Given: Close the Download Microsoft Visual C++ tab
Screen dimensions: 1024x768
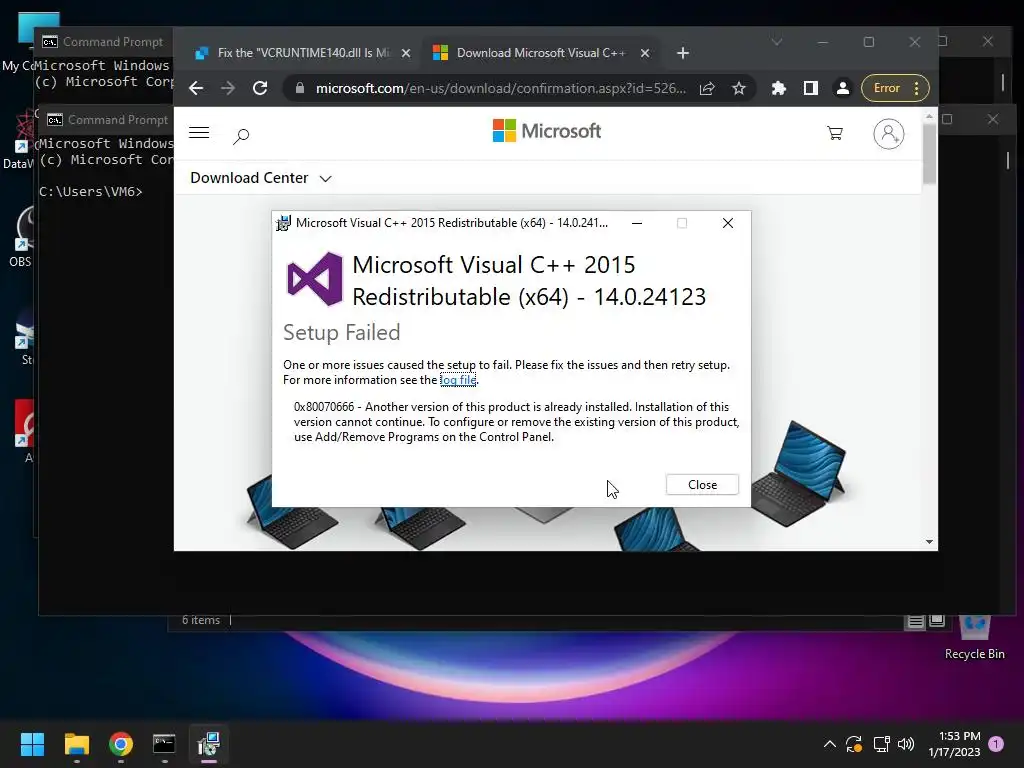Looking at the screenshot, I should pos(645,53).
